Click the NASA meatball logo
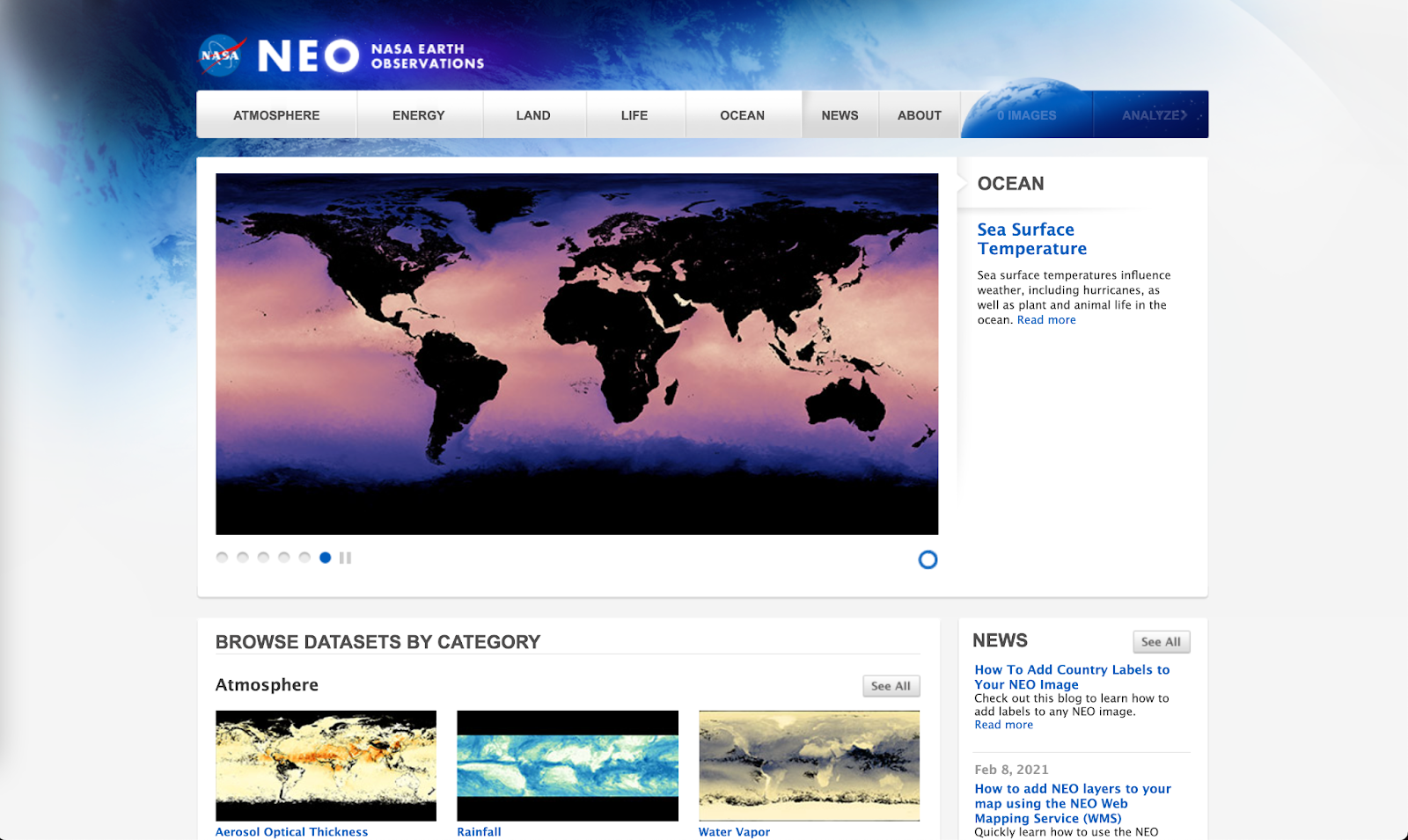Image resolution: width=1408 pixels, height=840 pixels. pyautogui.click(x=221, y=55)
